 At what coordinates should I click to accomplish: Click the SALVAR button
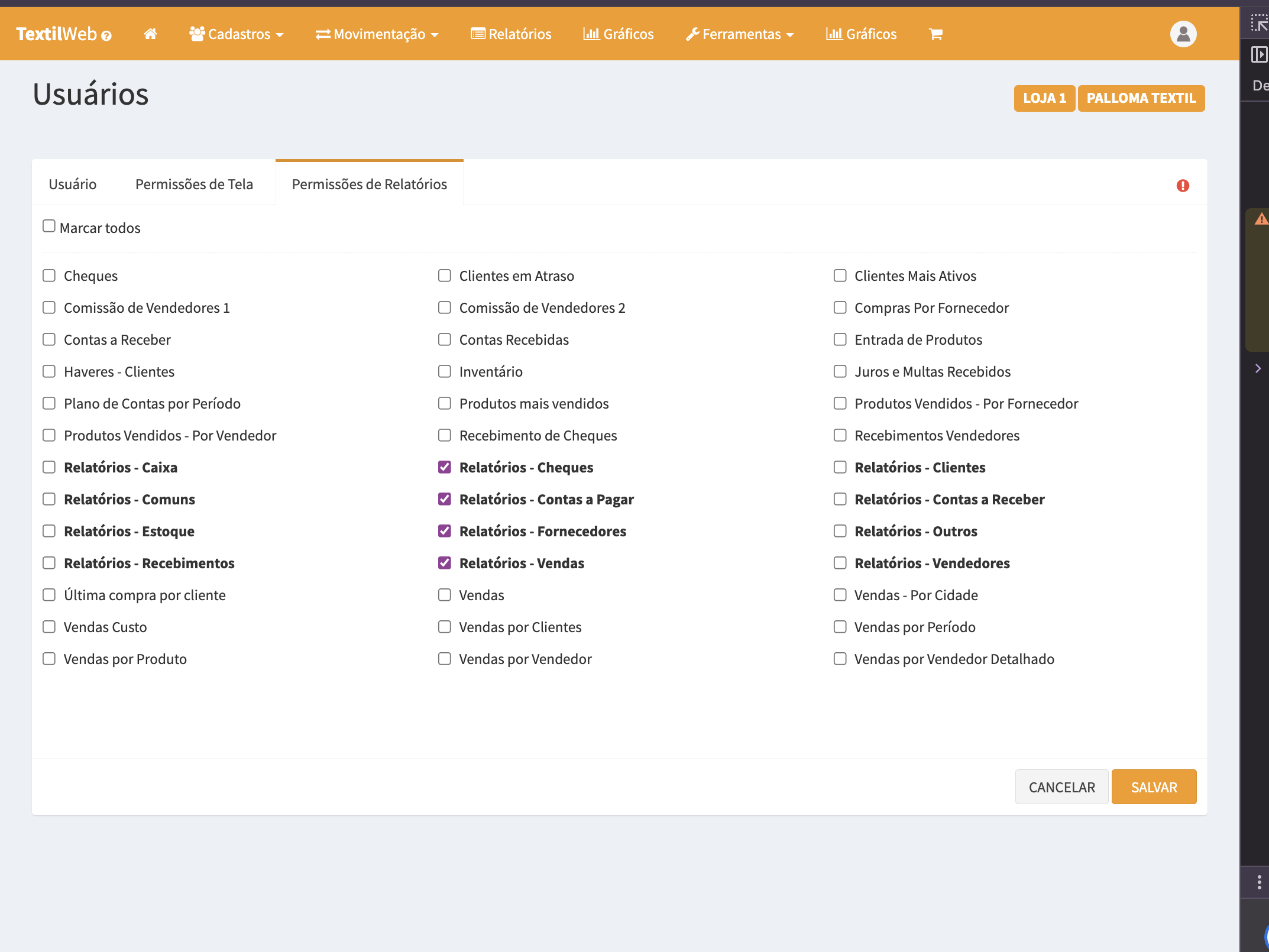pos(1154,787)
